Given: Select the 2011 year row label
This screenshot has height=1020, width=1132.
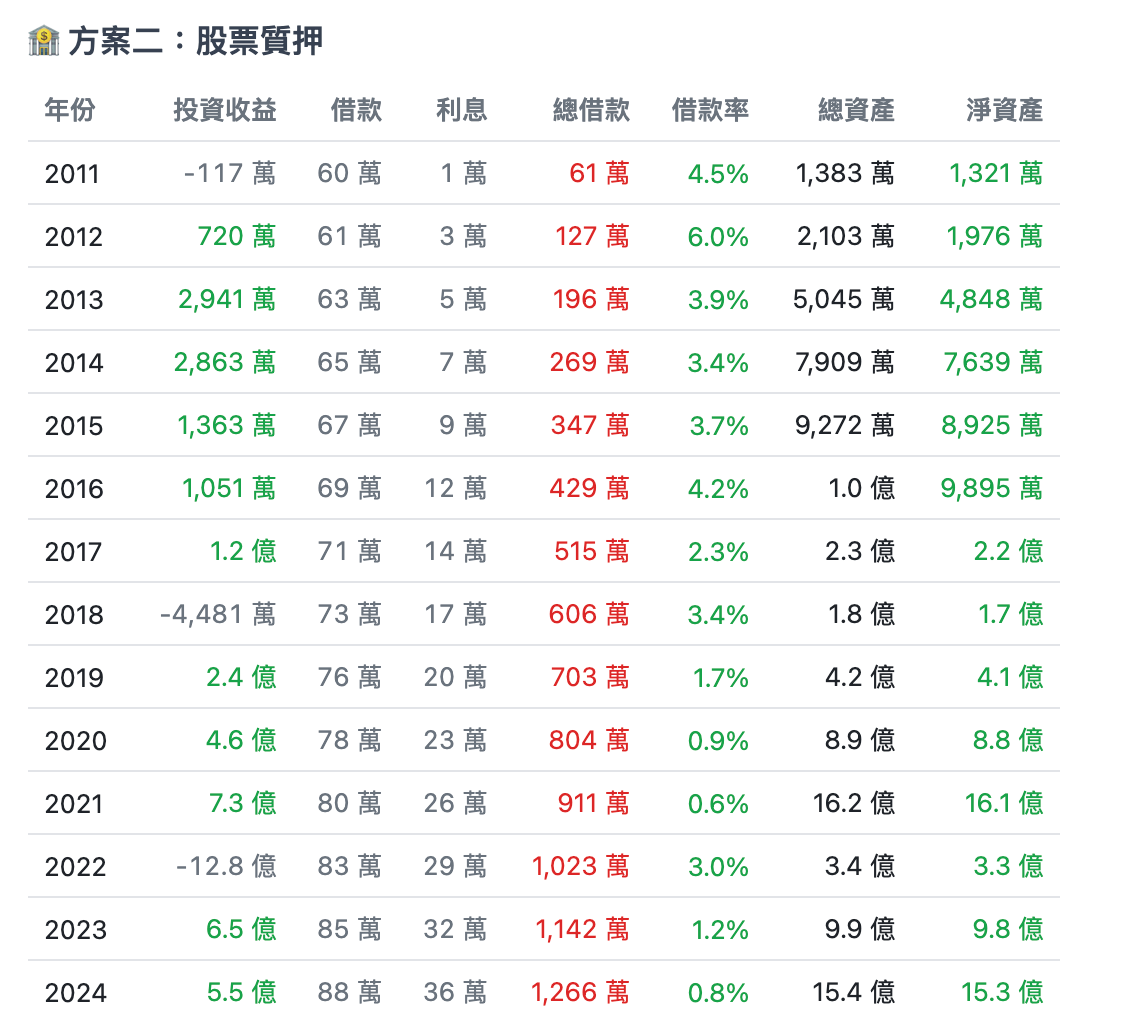Looking at the screenshot, I should 73,174.
